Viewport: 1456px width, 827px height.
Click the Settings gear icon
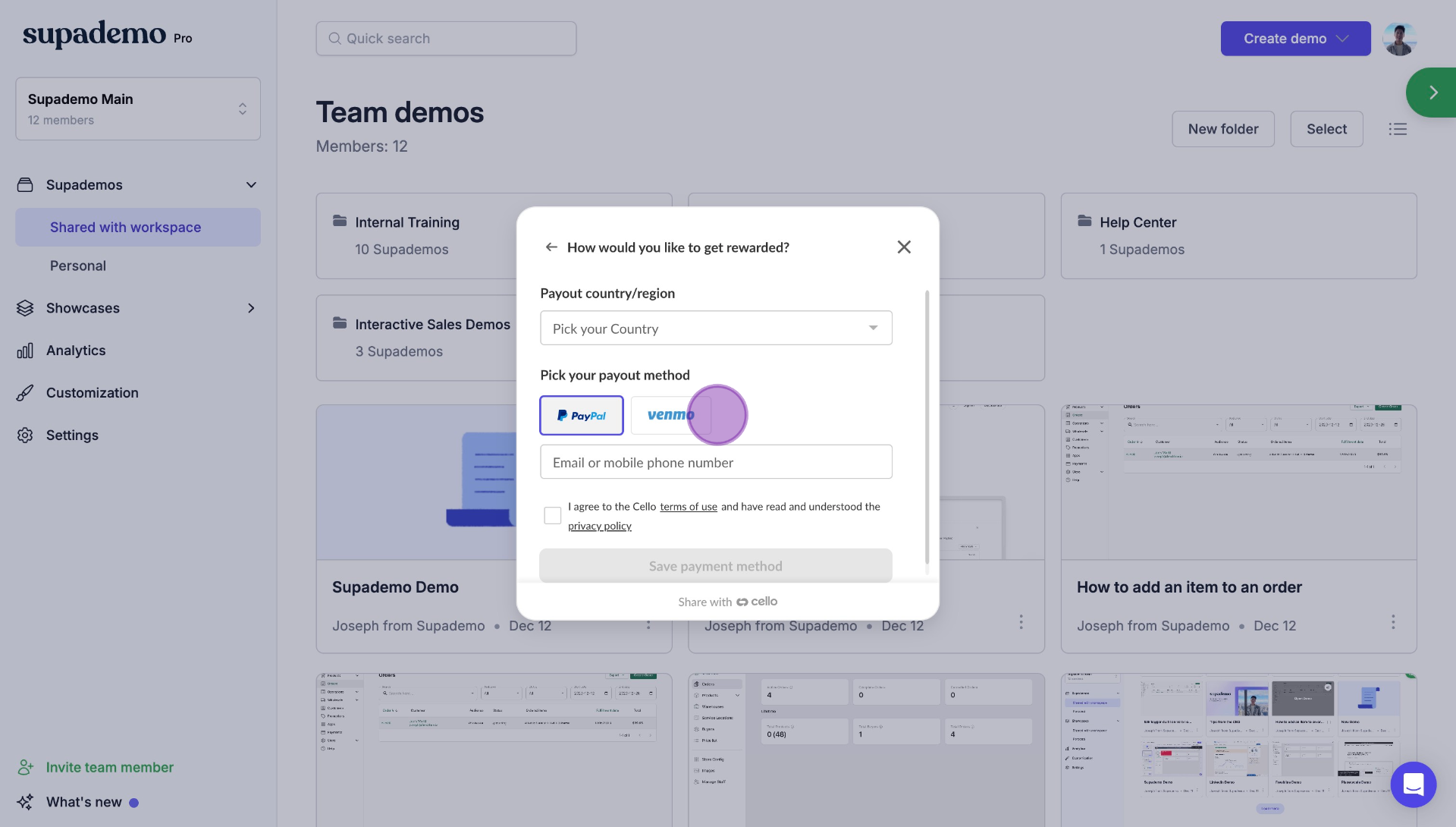(x=25, y=436)
